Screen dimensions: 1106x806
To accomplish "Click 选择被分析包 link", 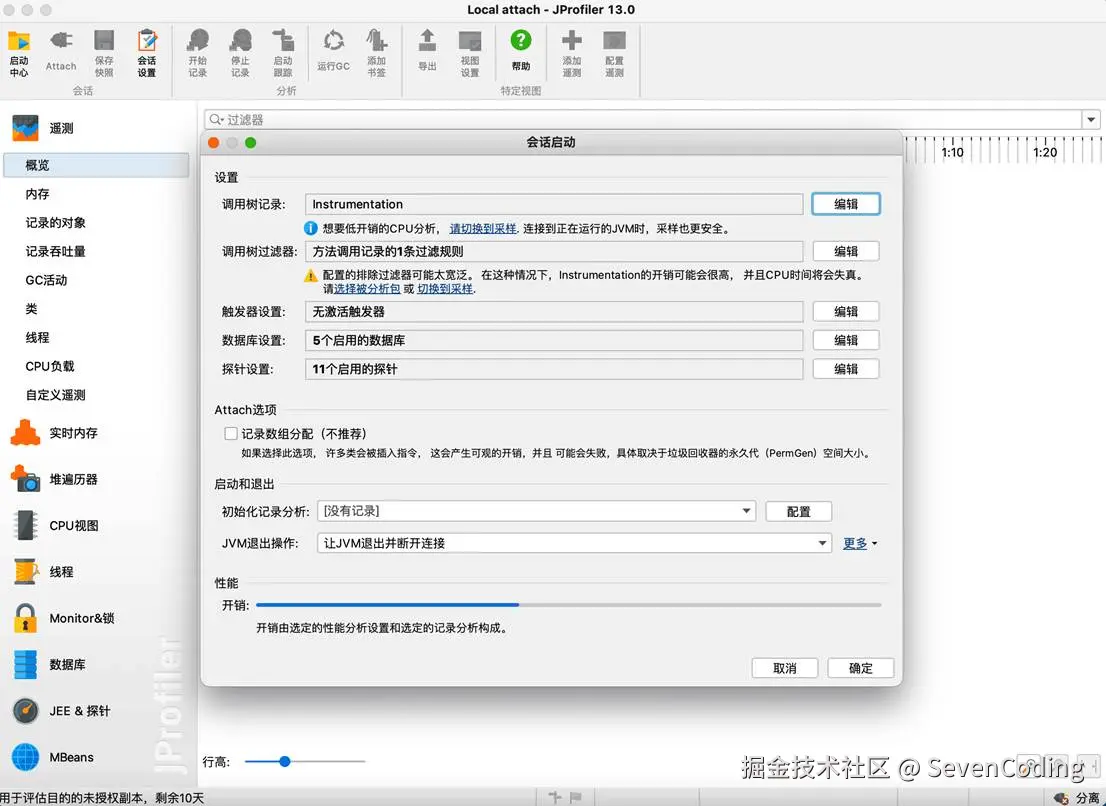I will [367, 288].
